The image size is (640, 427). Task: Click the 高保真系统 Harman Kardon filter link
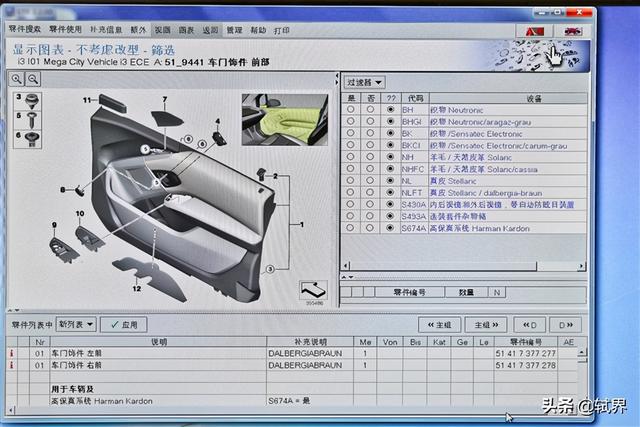(x=480, y=228)
